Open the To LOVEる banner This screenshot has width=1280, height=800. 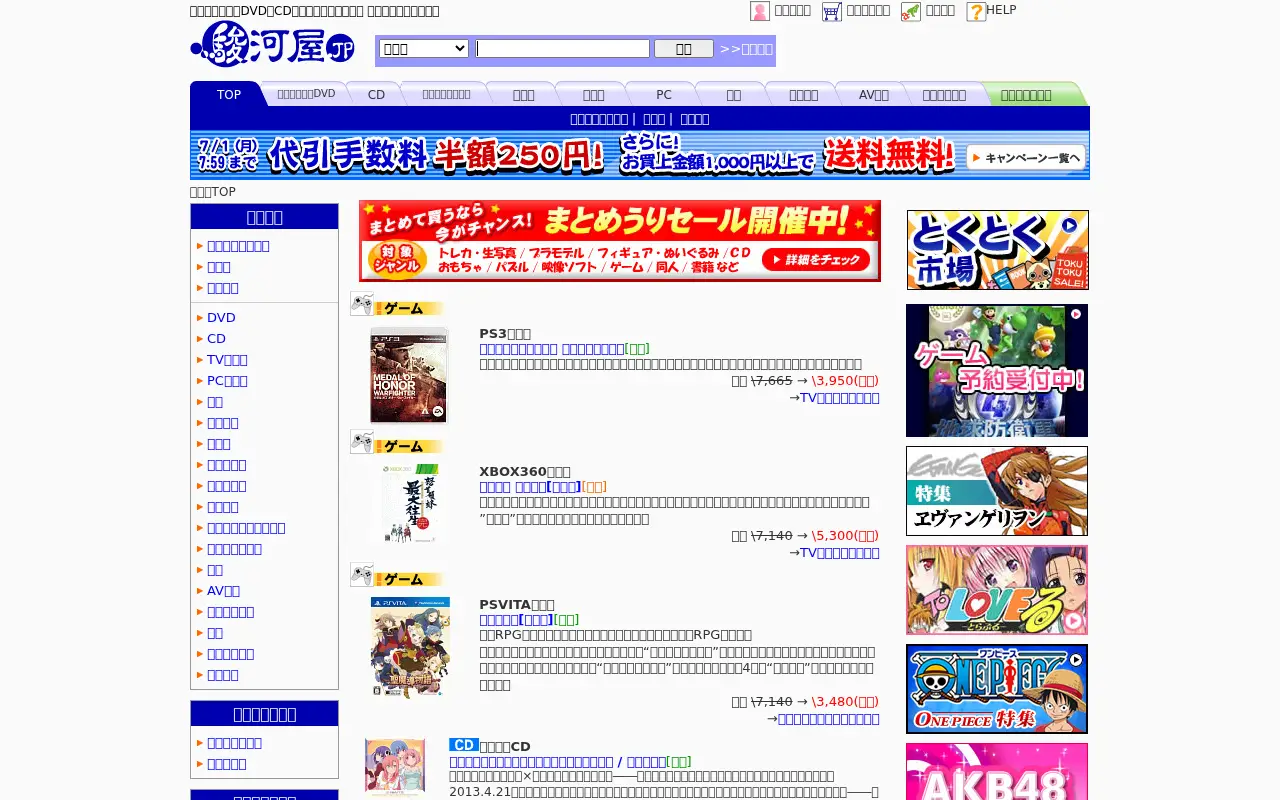[997, 590]
